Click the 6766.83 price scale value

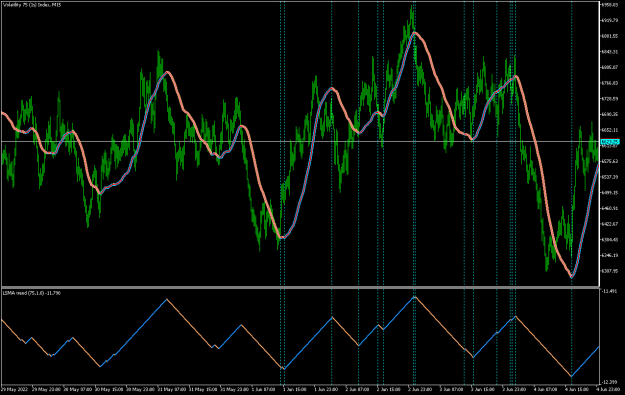(609, 83)
